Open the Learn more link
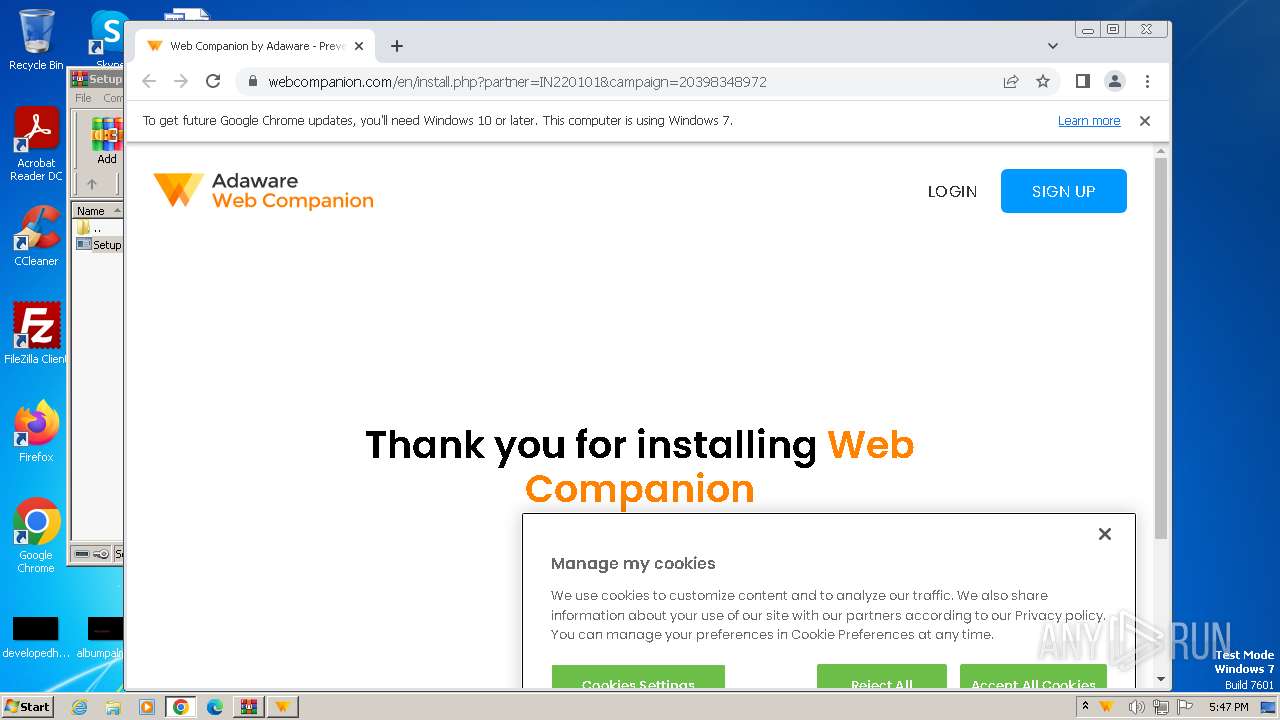The width and height of the screenshot is (1280, 720). point(1089,121)
